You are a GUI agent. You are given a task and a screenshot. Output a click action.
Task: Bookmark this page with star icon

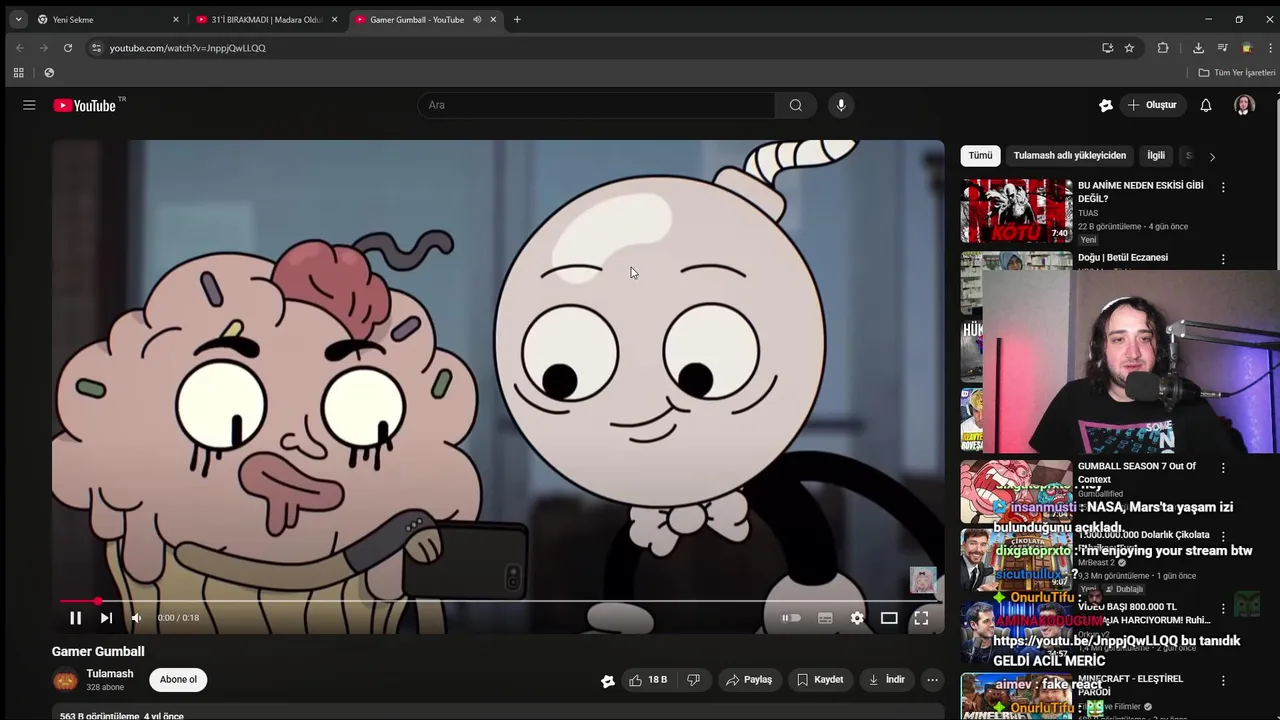[x=1129, y=47]
